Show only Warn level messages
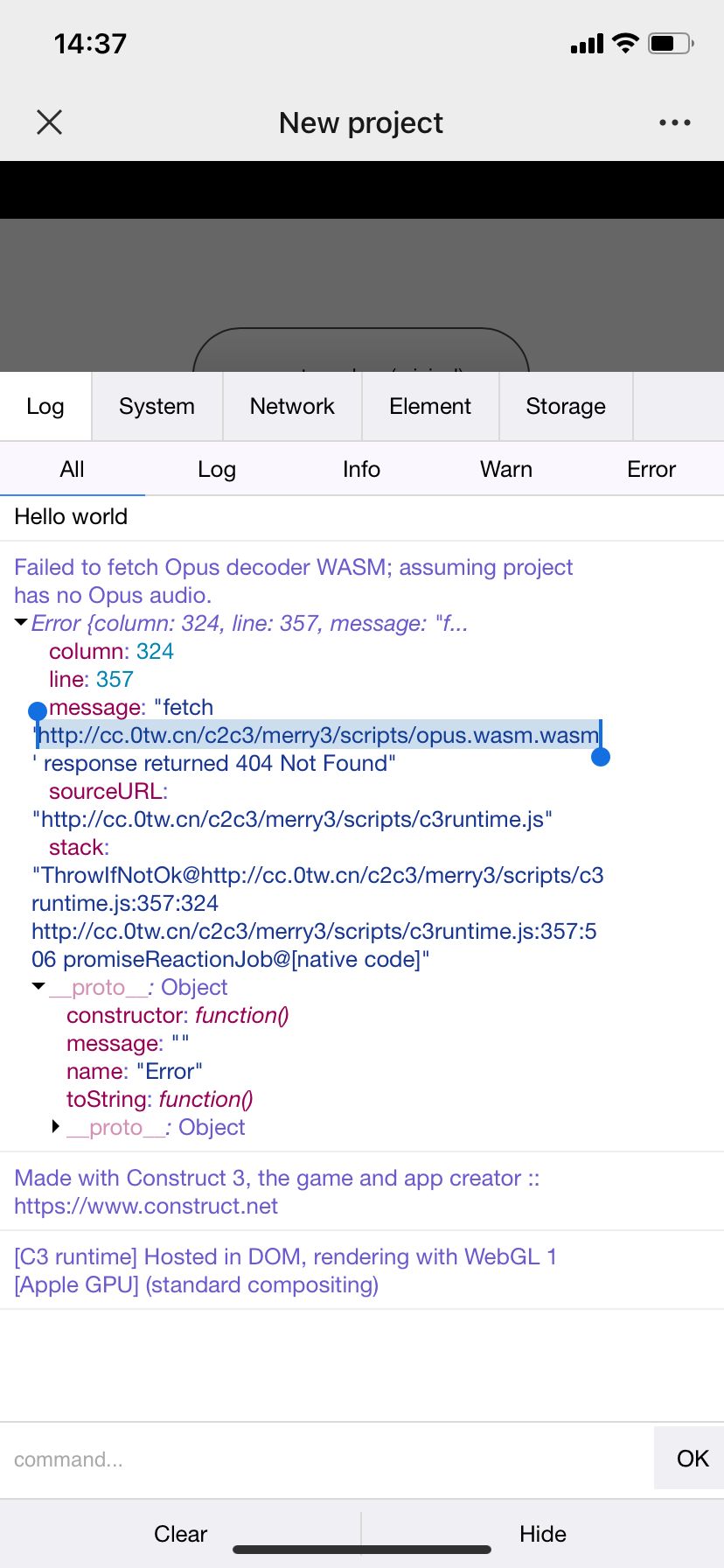Screen dimensions: 724x1568 505,469
